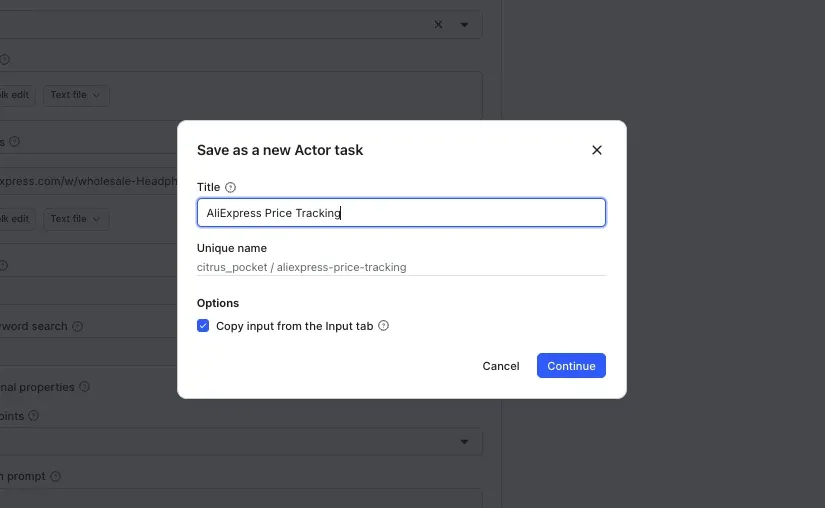Click the Title input field
This screenshot has width=825, height=508.
tap(401, 212)
